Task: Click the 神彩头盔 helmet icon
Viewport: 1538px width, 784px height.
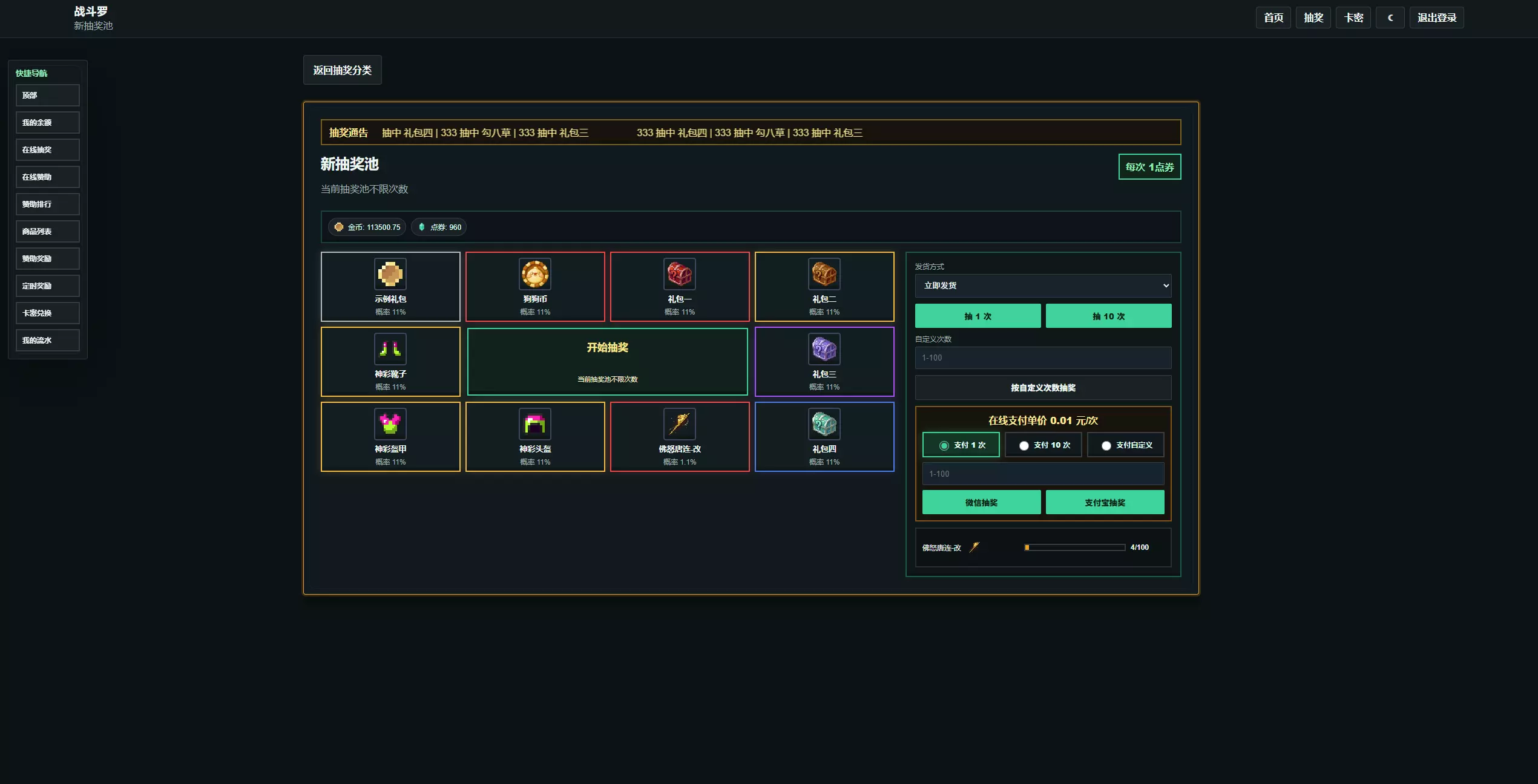Action: coord(535,424)
